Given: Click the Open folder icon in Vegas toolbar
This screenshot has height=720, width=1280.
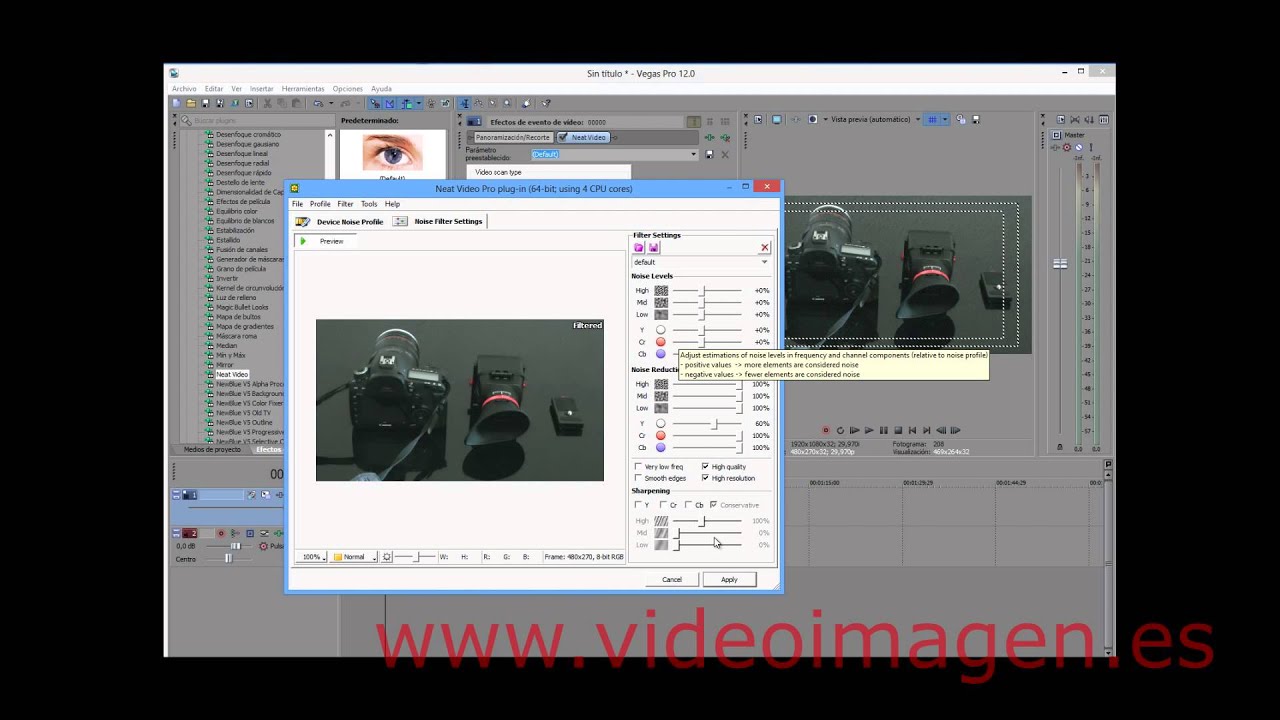Looking at the screenshot, I should tap(191, 103).
